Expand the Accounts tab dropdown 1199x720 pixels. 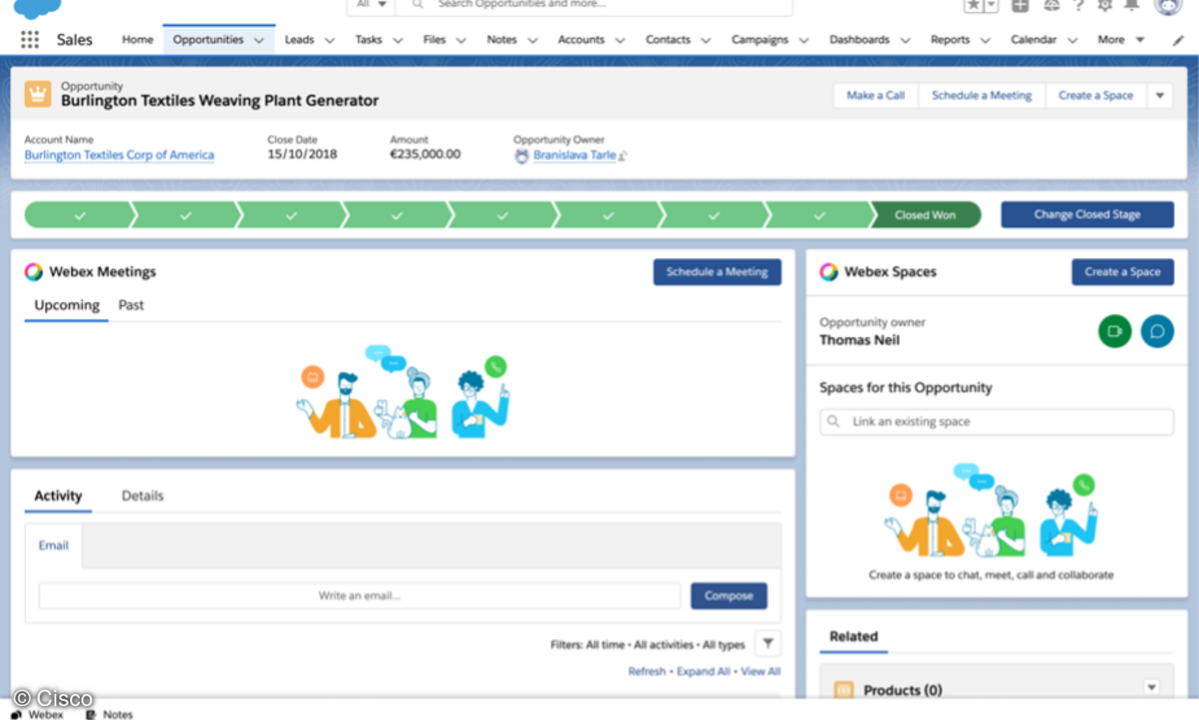point(620,41)
